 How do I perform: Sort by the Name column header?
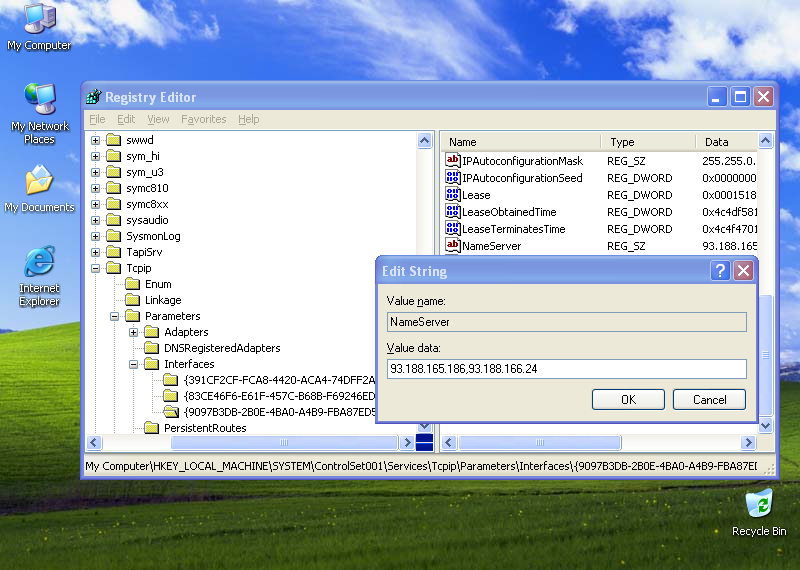(521, 142)
